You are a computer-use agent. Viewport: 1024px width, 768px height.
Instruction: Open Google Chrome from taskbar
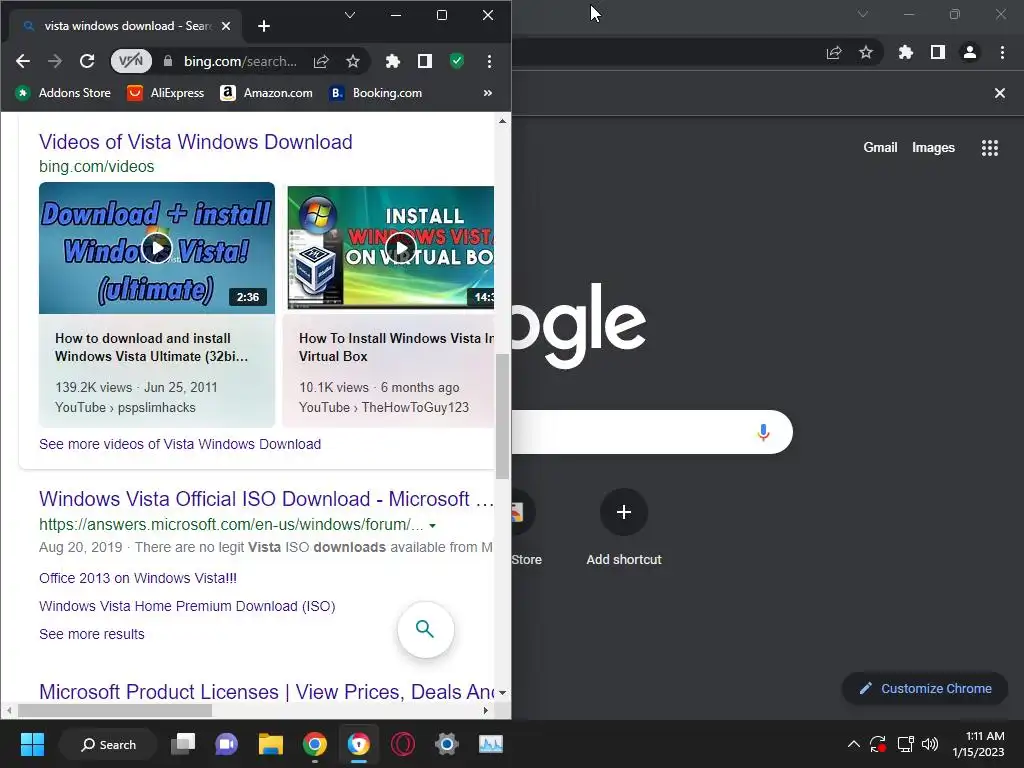pyautogui.click(x=315, y=744)
